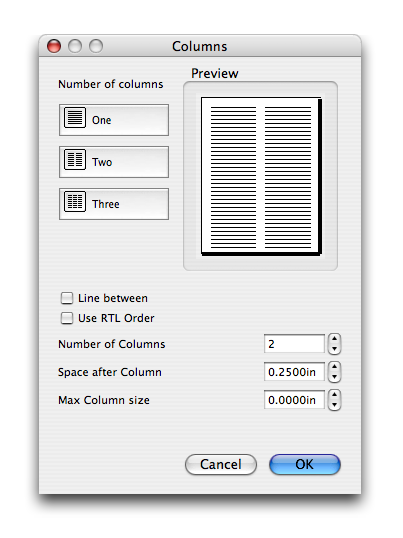
Task: Select the Two column layout icon
Action: click(75, 160)
